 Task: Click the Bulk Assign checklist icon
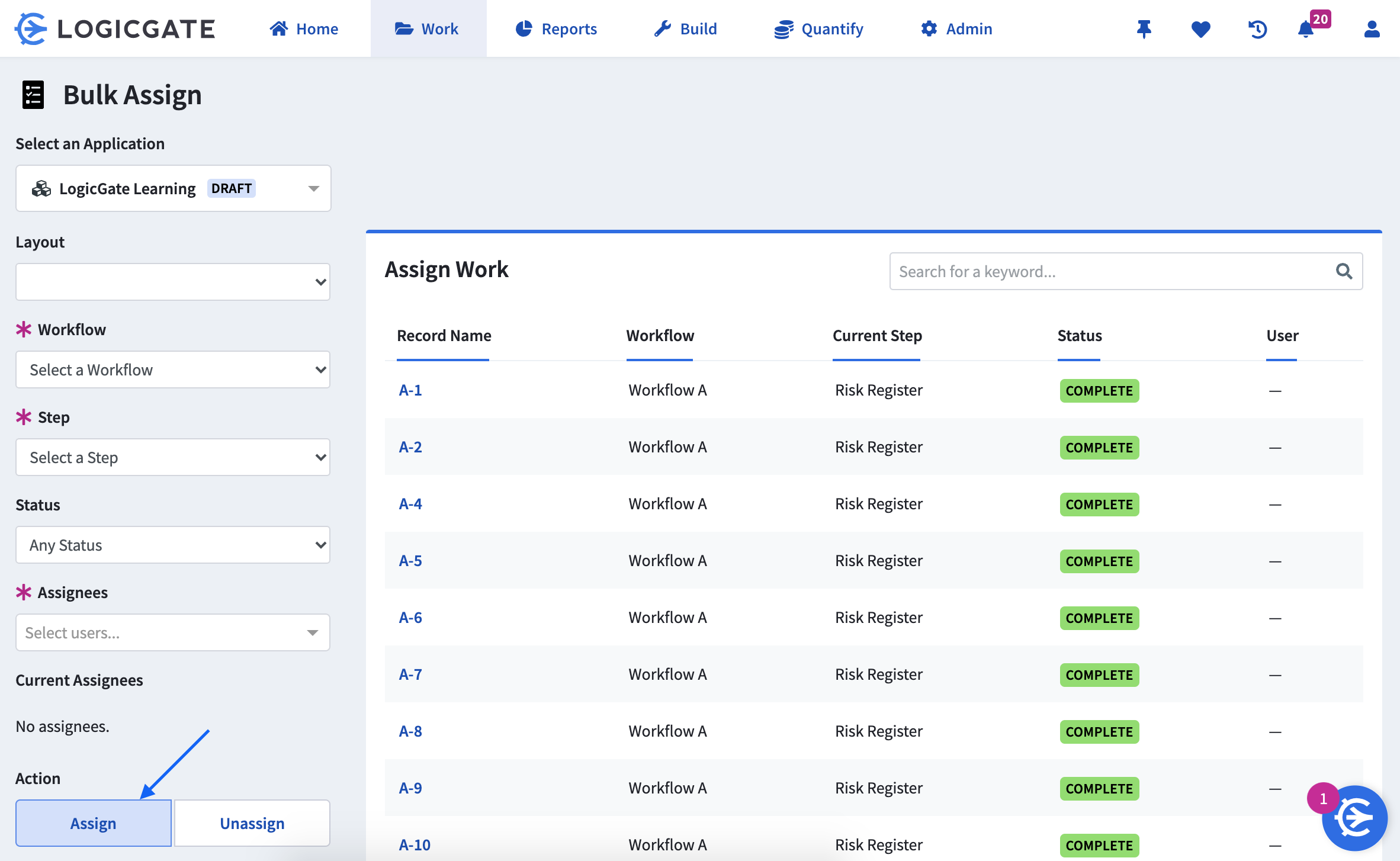pos(33,95)
